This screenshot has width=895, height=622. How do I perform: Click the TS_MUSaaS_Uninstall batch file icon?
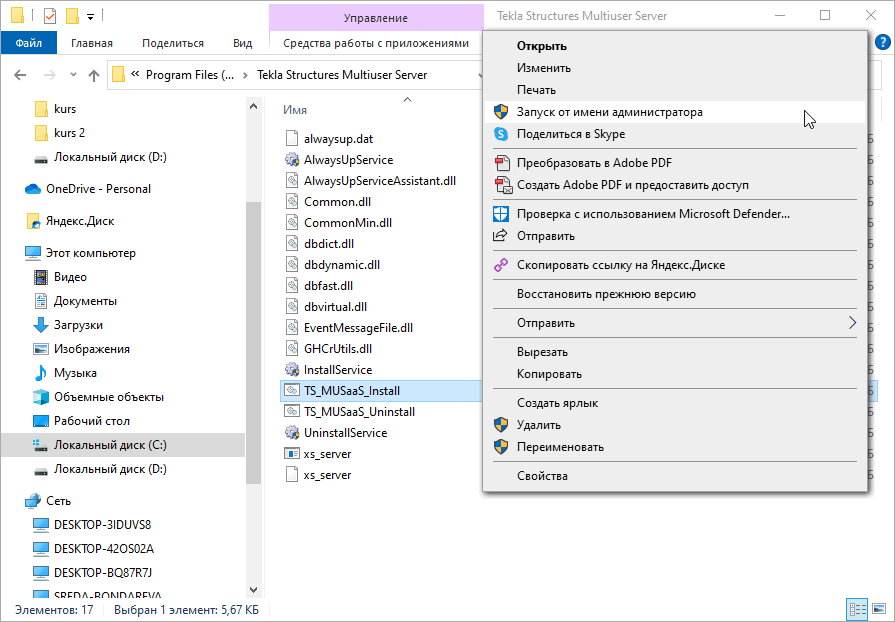292,411
